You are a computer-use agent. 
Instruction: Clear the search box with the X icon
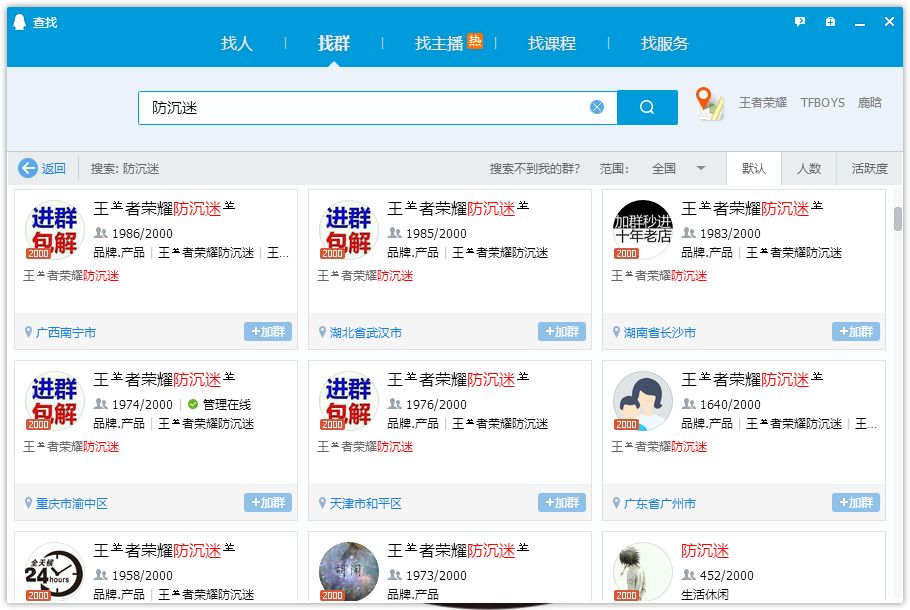(597, 107)
